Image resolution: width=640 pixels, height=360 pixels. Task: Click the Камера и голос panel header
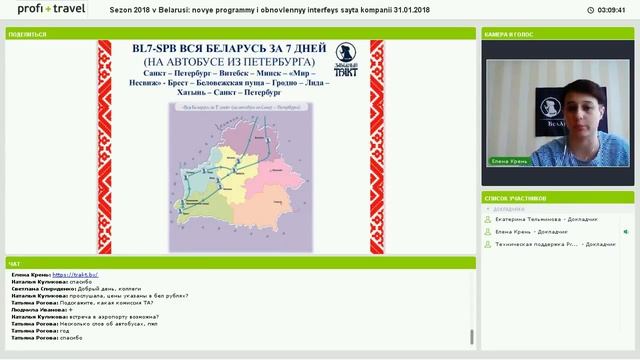[558, 34]
